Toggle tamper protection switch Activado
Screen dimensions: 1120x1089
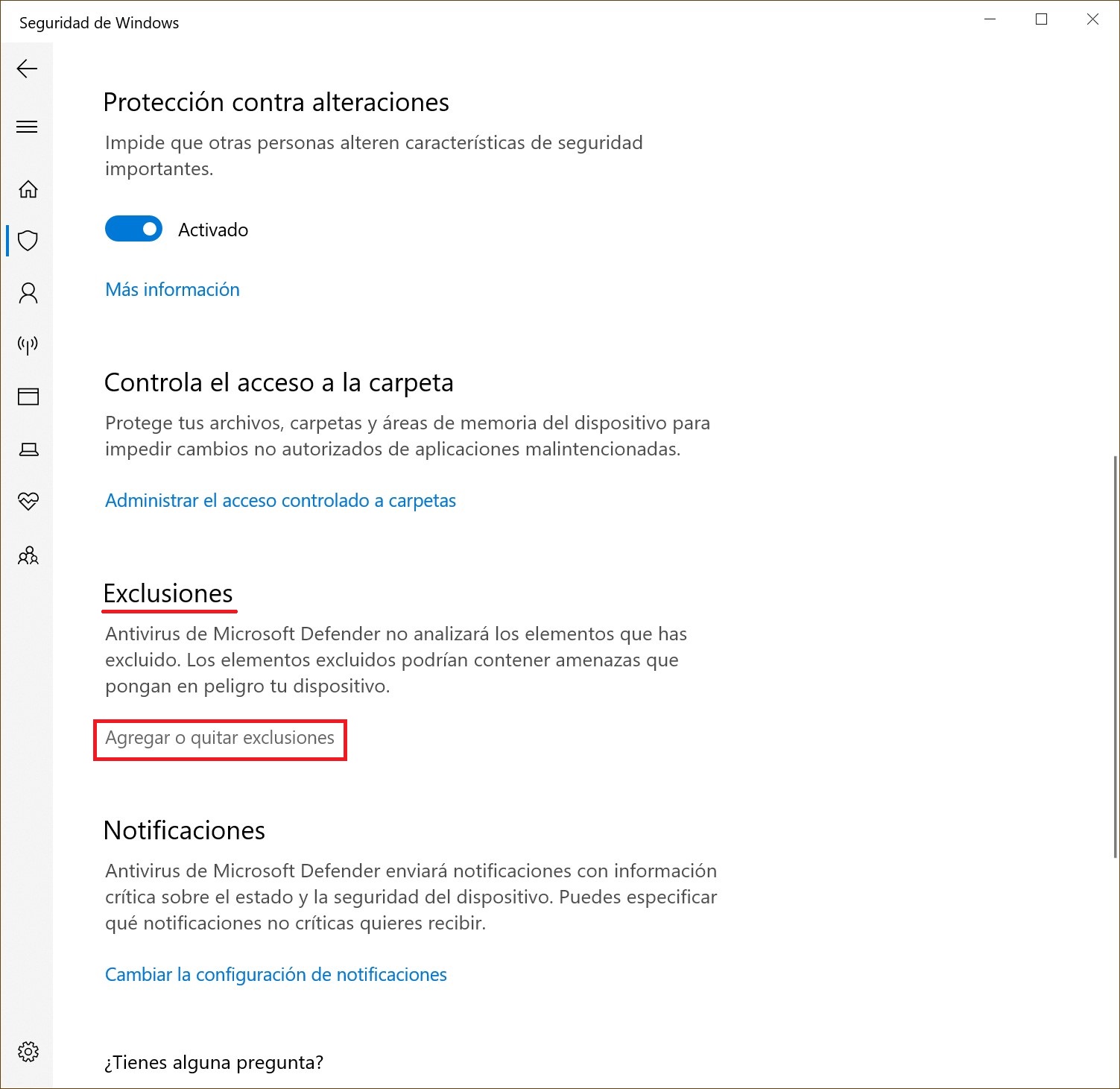134,229
